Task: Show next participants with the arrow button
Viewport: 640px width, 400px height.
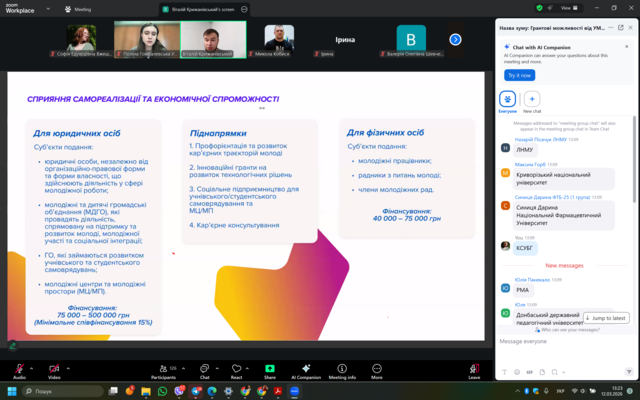Action: [455, 39]
